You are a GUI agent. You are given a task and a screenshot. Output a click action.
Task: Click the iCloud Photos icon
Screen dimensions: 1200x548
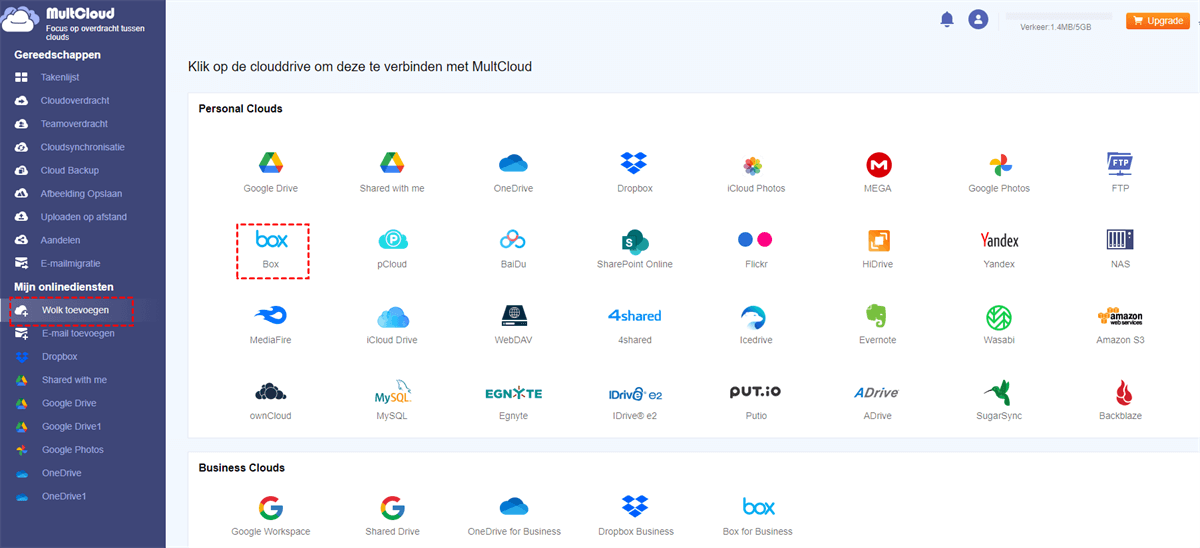[x=755, y=165]
